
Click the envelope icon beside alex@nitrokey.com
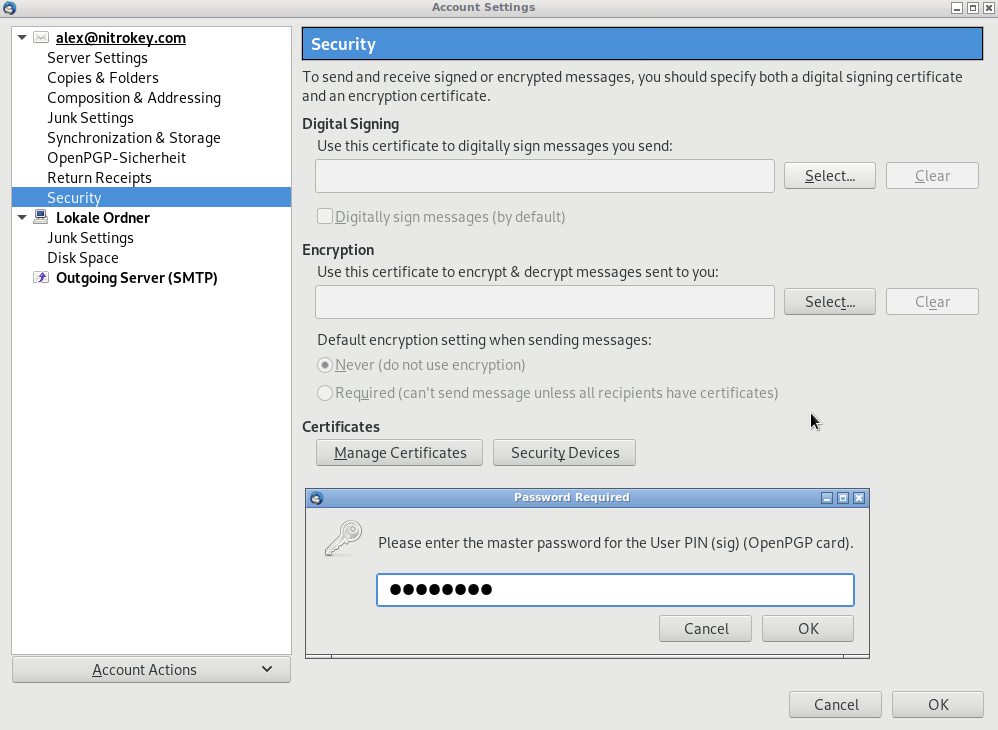click(41, 38)
